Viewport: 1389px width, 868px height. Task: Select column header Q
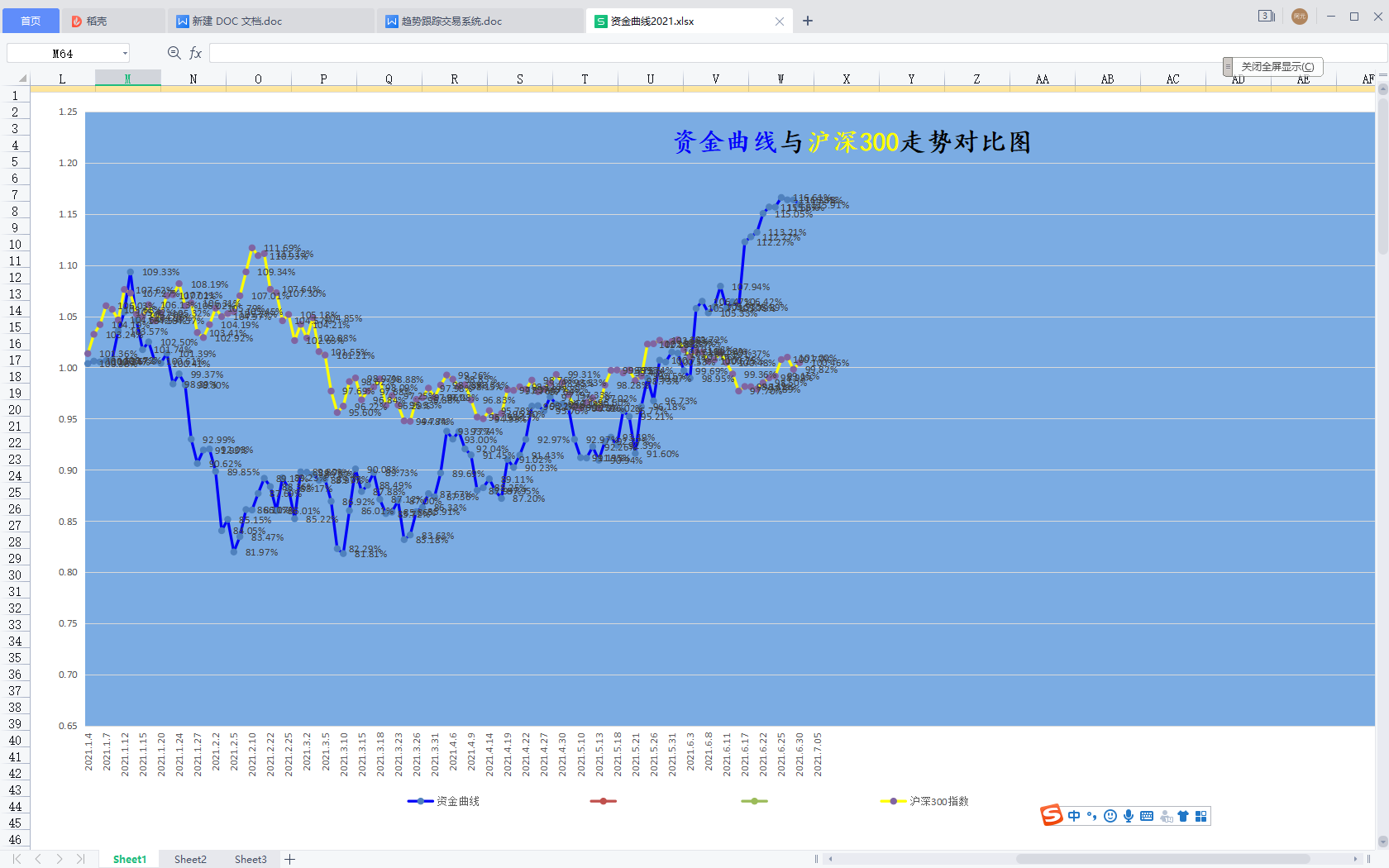[x=389, y=79]
